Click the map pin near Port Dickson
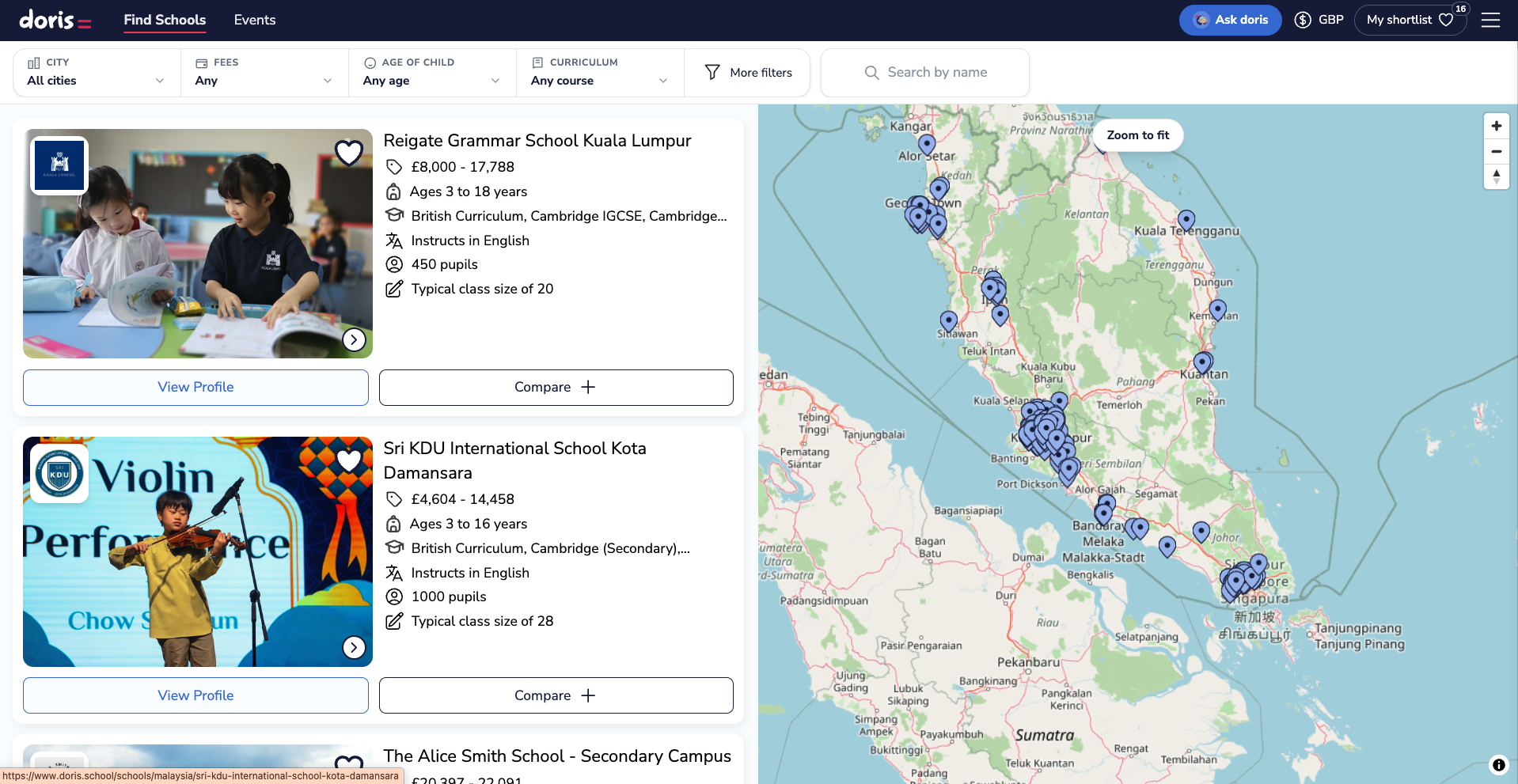Screen dimensions: 1518x784 tap(1068, 470)
